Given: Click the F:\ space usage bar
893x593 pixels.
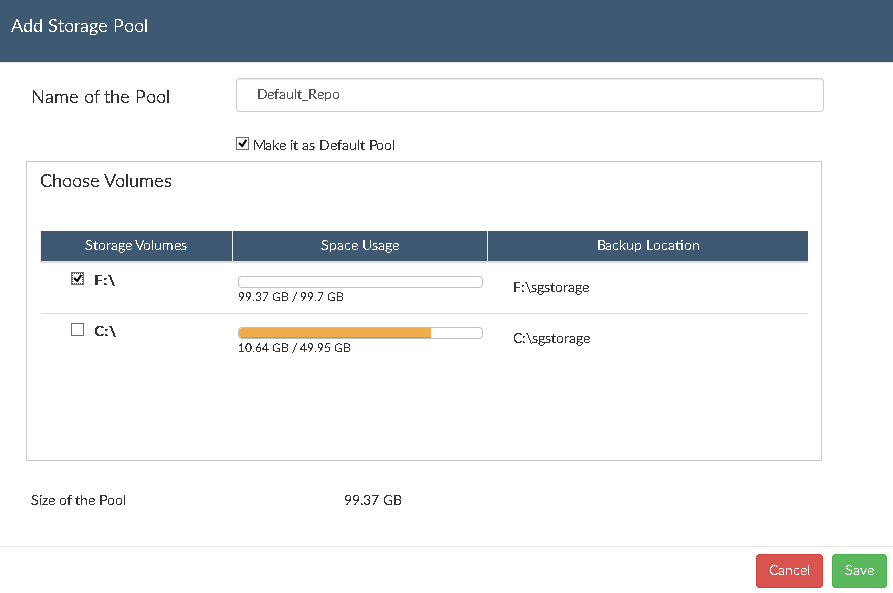Looking at the screenshot, I should click(x=360, y=282).
